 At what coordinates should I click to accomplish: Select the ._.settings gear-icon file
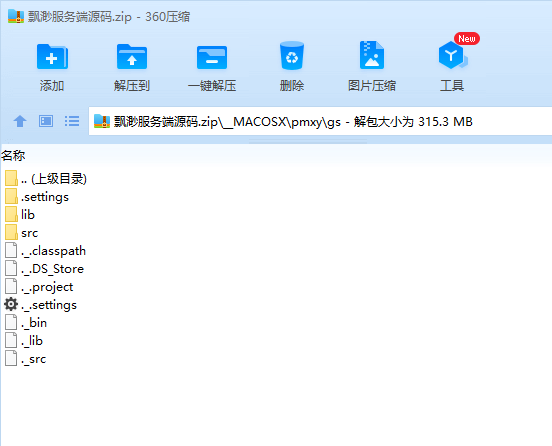pos(41,304)
